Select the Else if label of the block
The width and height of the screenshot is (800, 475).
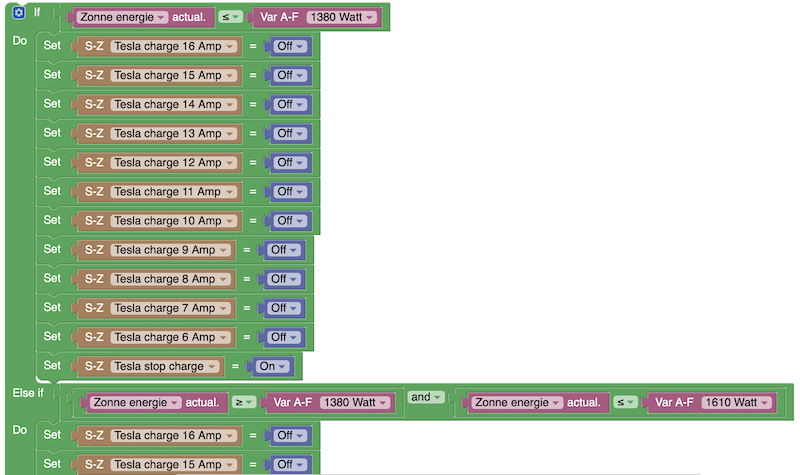click(28, 393)
